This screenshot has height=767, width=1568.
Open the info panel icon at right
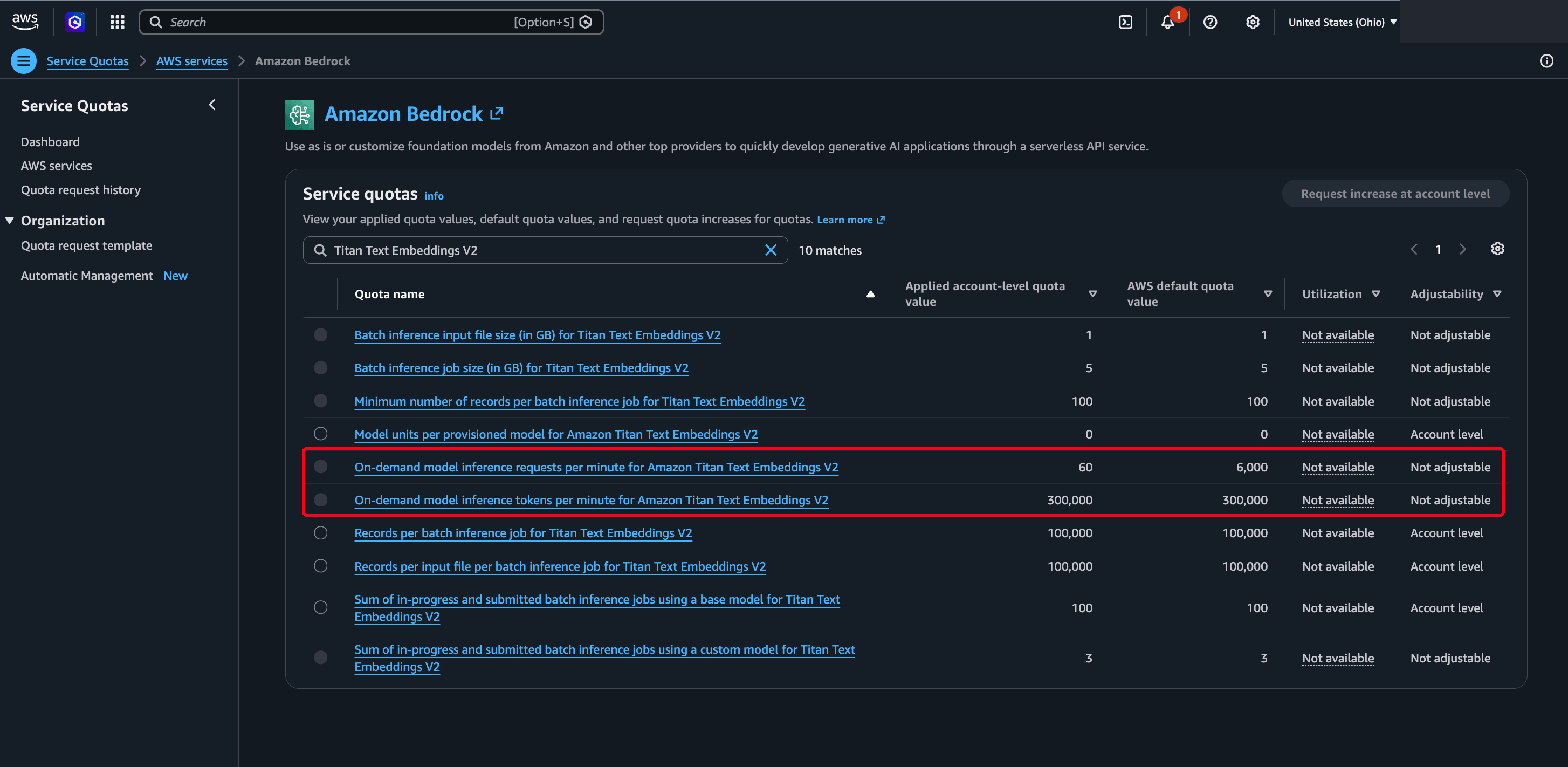coord(1546,61)
